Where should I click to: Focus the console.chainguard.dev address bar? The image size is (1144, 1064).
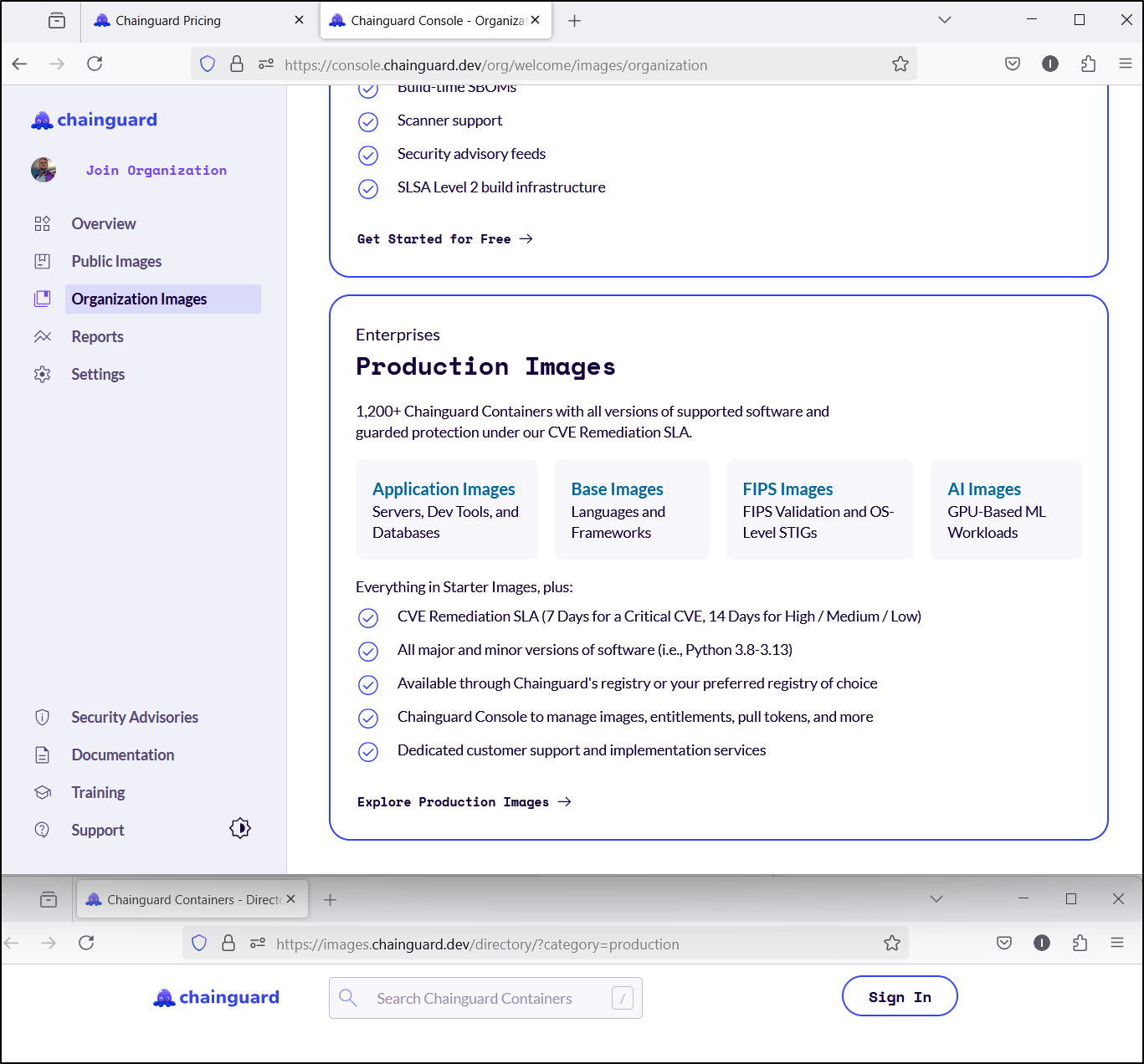coord(554,64)
